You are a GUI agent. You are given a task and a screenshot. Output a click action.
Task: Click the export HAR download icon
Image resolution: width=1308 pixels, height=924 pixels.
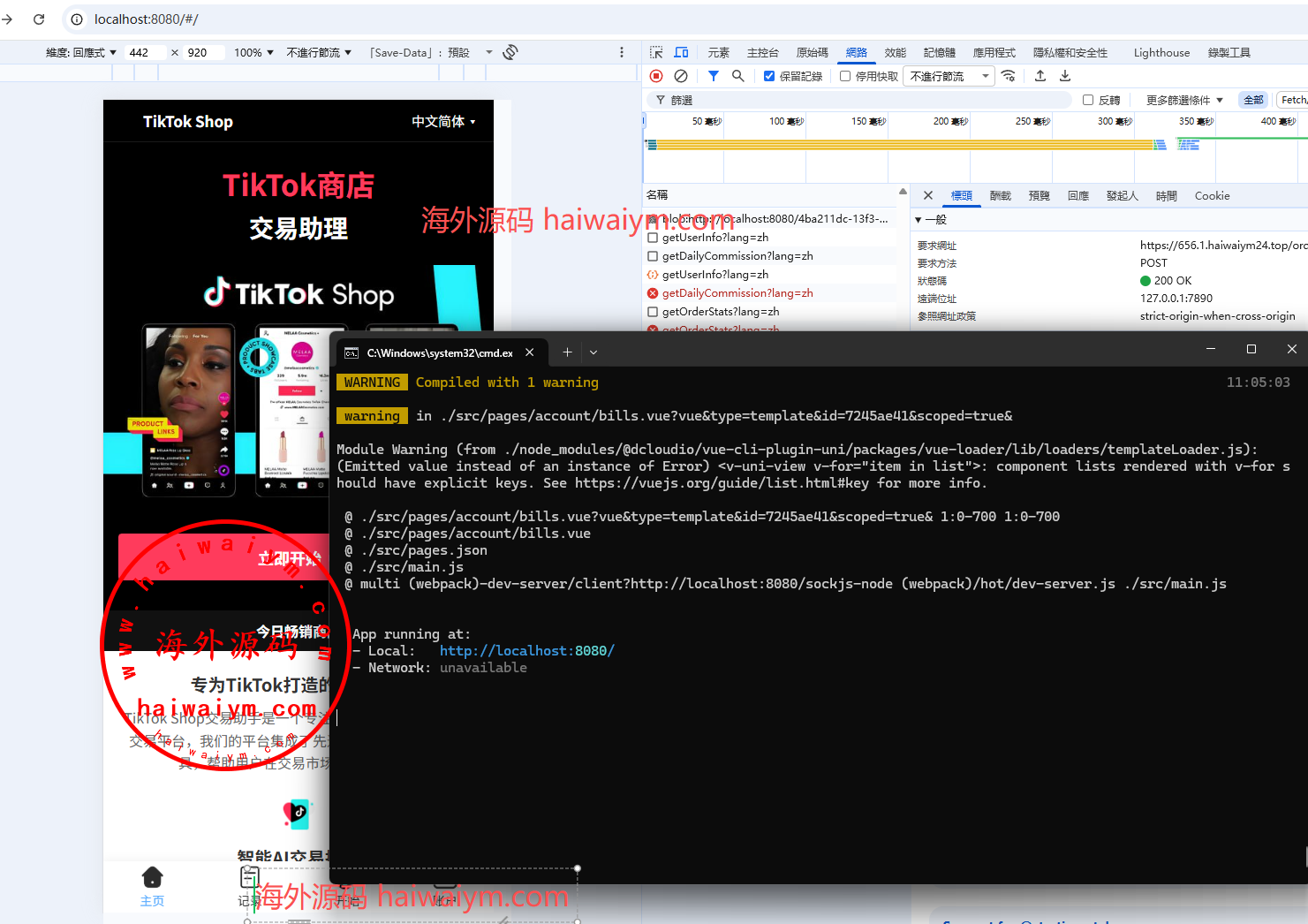pos(1065,76)
